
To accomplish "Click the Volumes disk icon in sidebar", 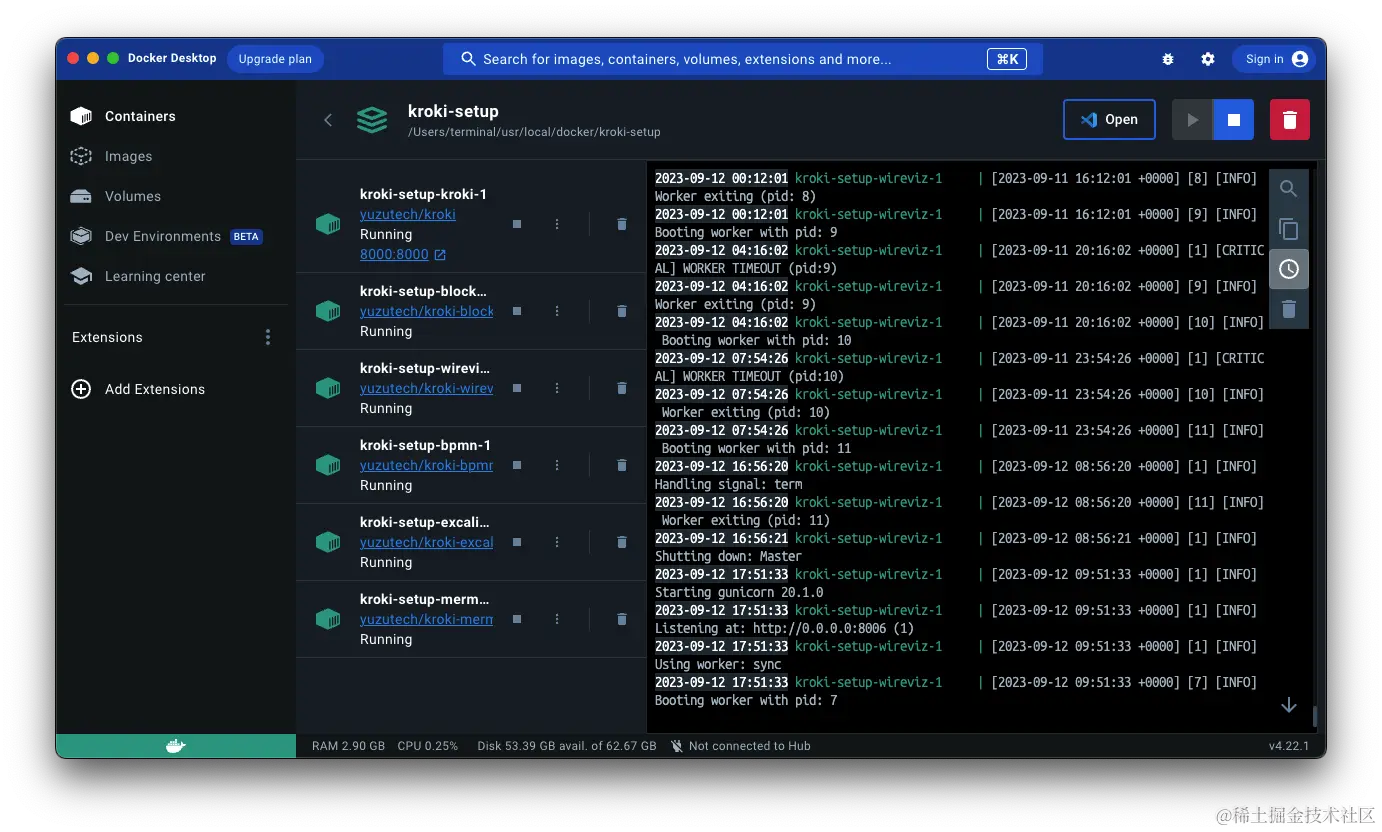I will tap(81, 196).
